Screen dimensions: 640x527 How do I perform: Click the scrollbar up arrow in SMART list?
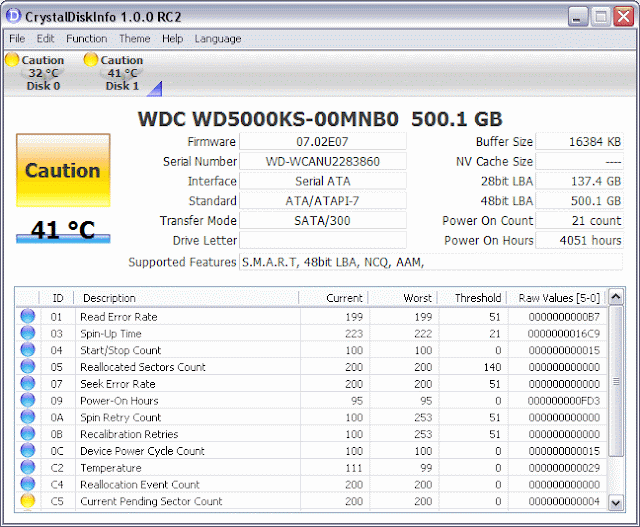(616, 297)
